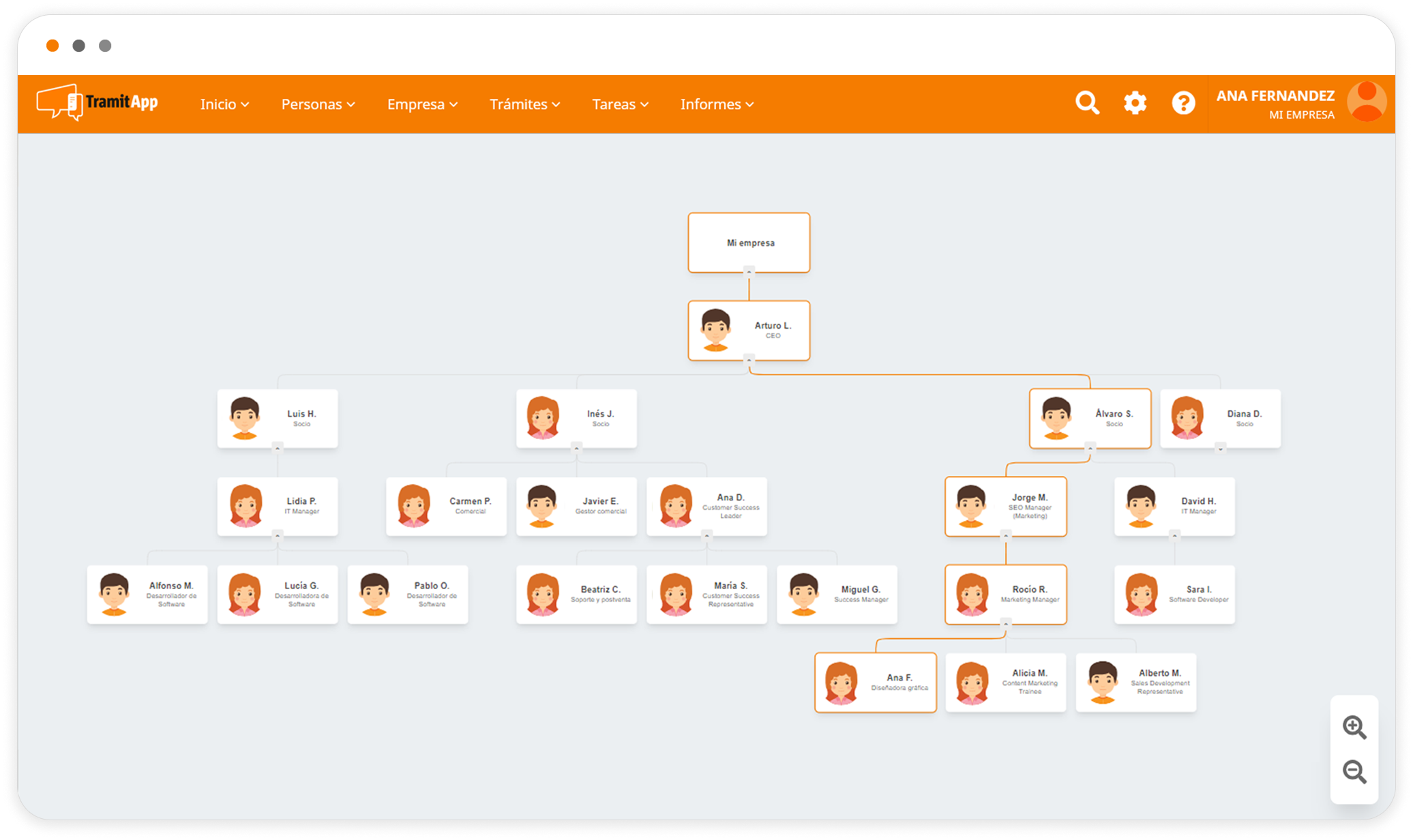Click the search magnifier icon
This screenshot has height=840, width=1413.
[x=1087, y=103]
